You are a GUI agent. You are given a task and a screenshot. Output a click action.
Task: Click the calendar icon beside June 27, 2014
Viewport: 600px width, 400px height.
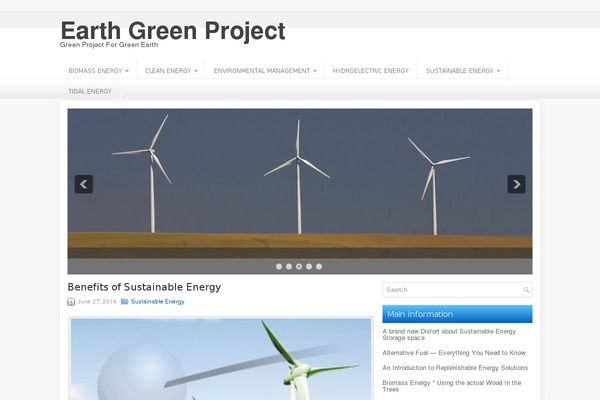pos(71,302)
